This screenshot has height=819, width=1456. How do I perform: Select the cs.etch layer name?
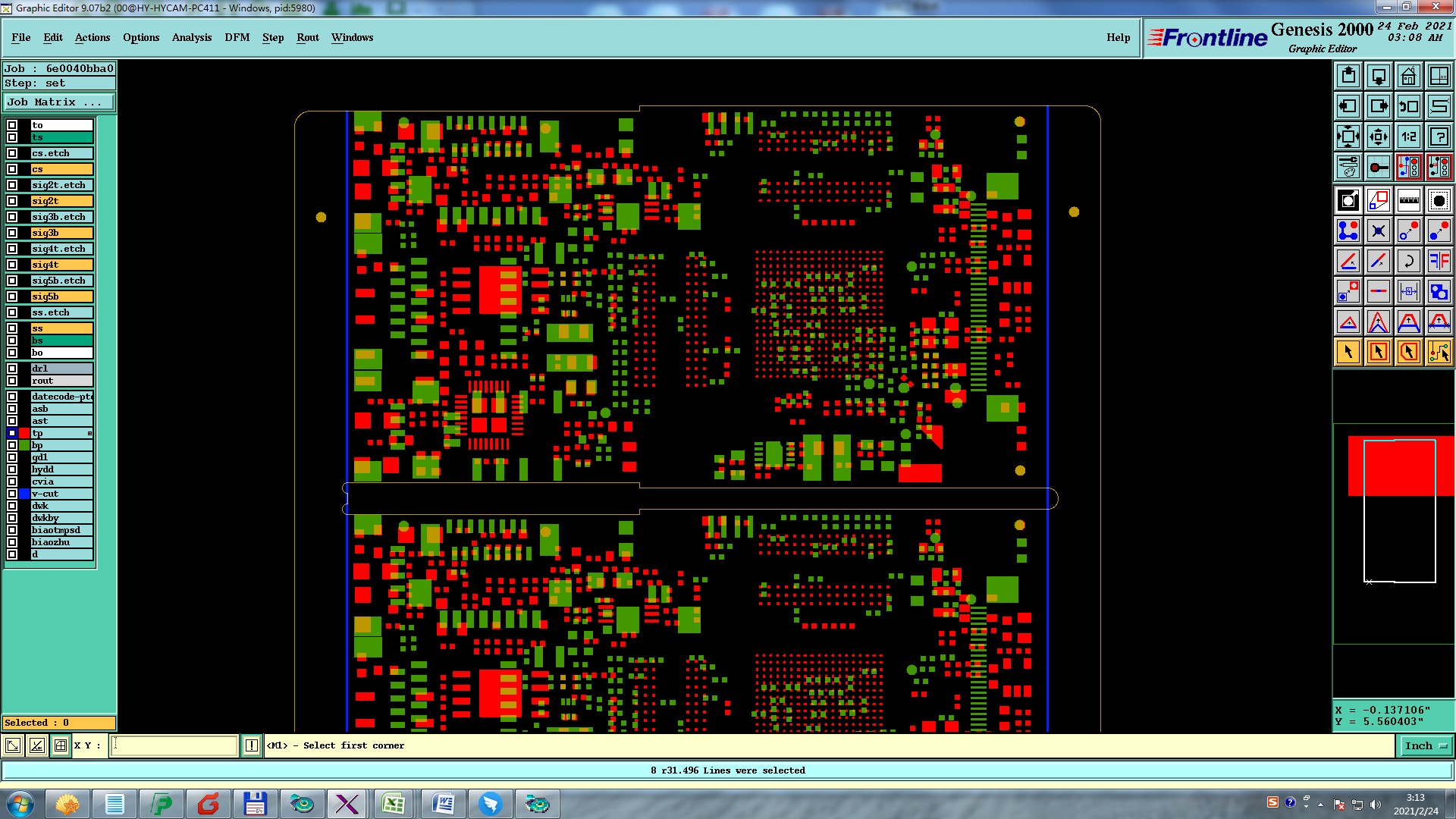tap(61, 153)
